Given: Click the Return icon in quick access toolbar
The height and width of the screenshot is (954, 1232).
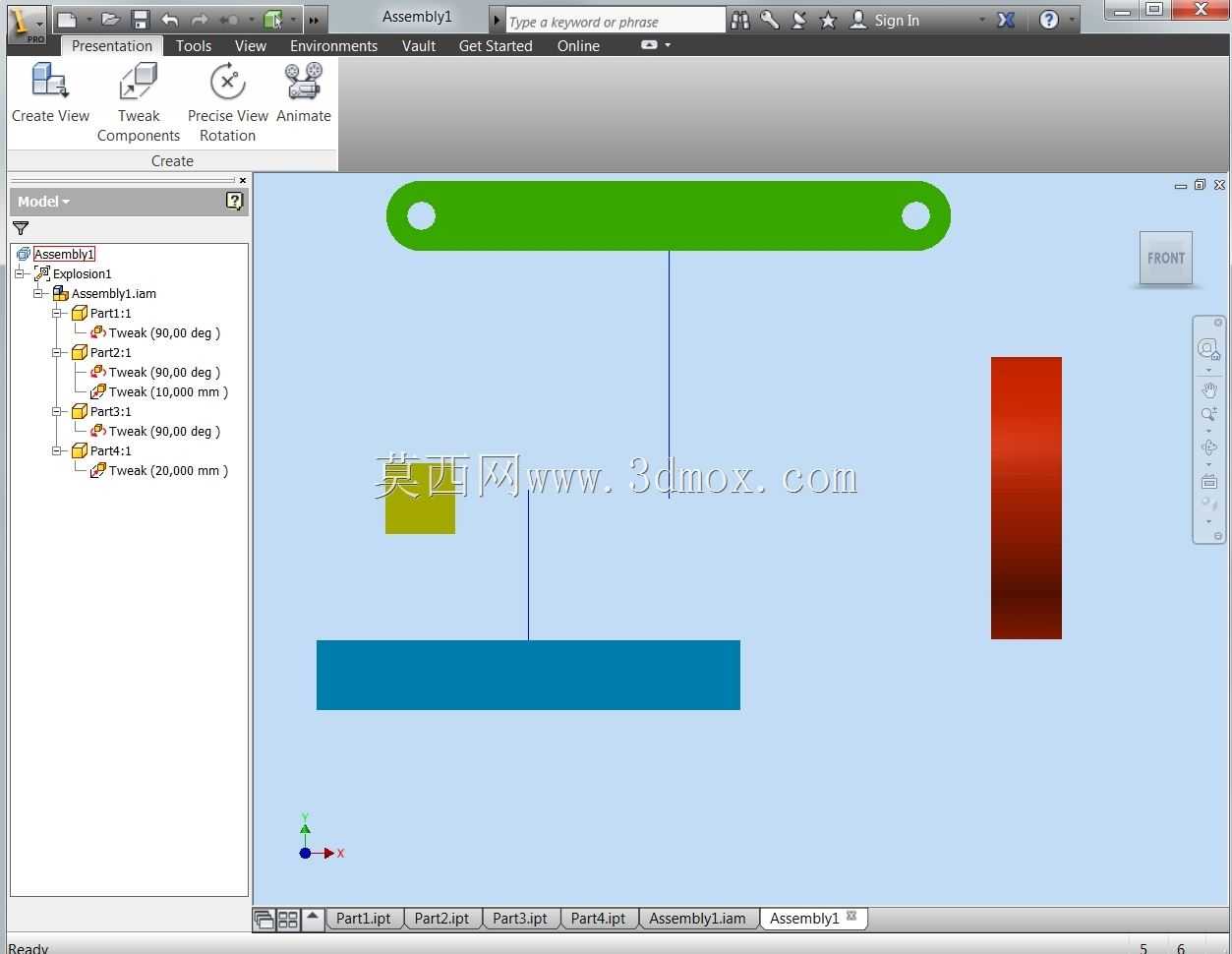Looking at the screenshot, I should [228, 20].
